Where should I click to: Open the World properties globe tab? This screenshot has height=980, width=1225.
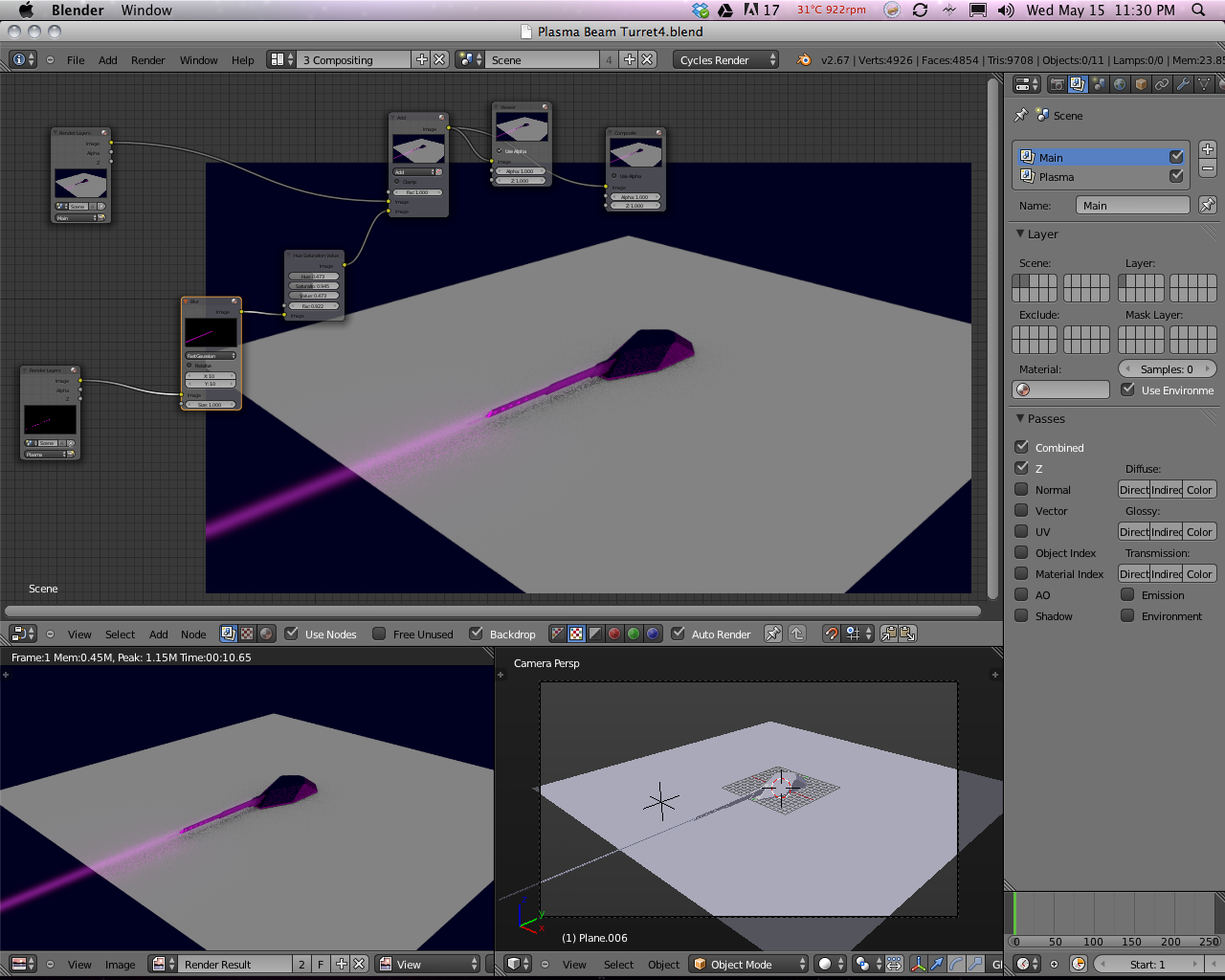click(1120, 84)
